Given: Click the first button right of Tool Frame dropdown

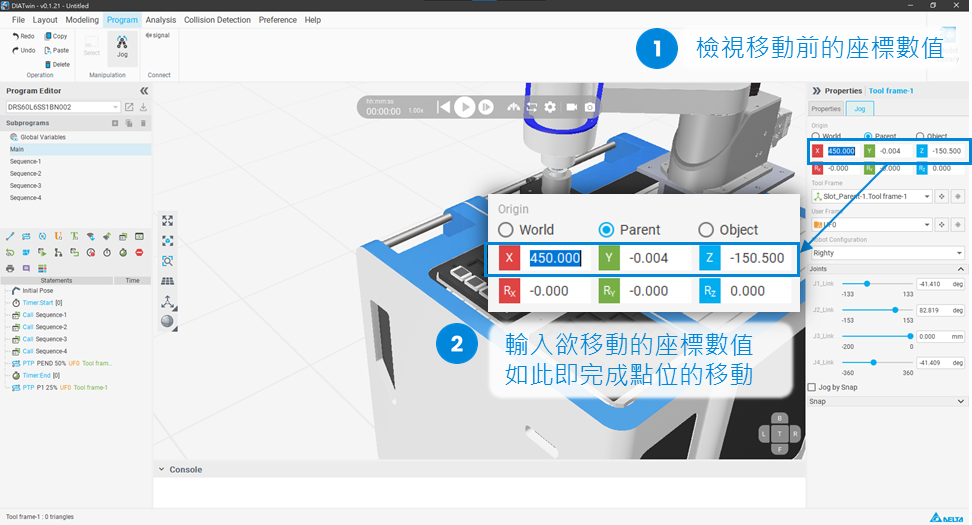Looking at the screenshot, I should click(x=942, y=196).
